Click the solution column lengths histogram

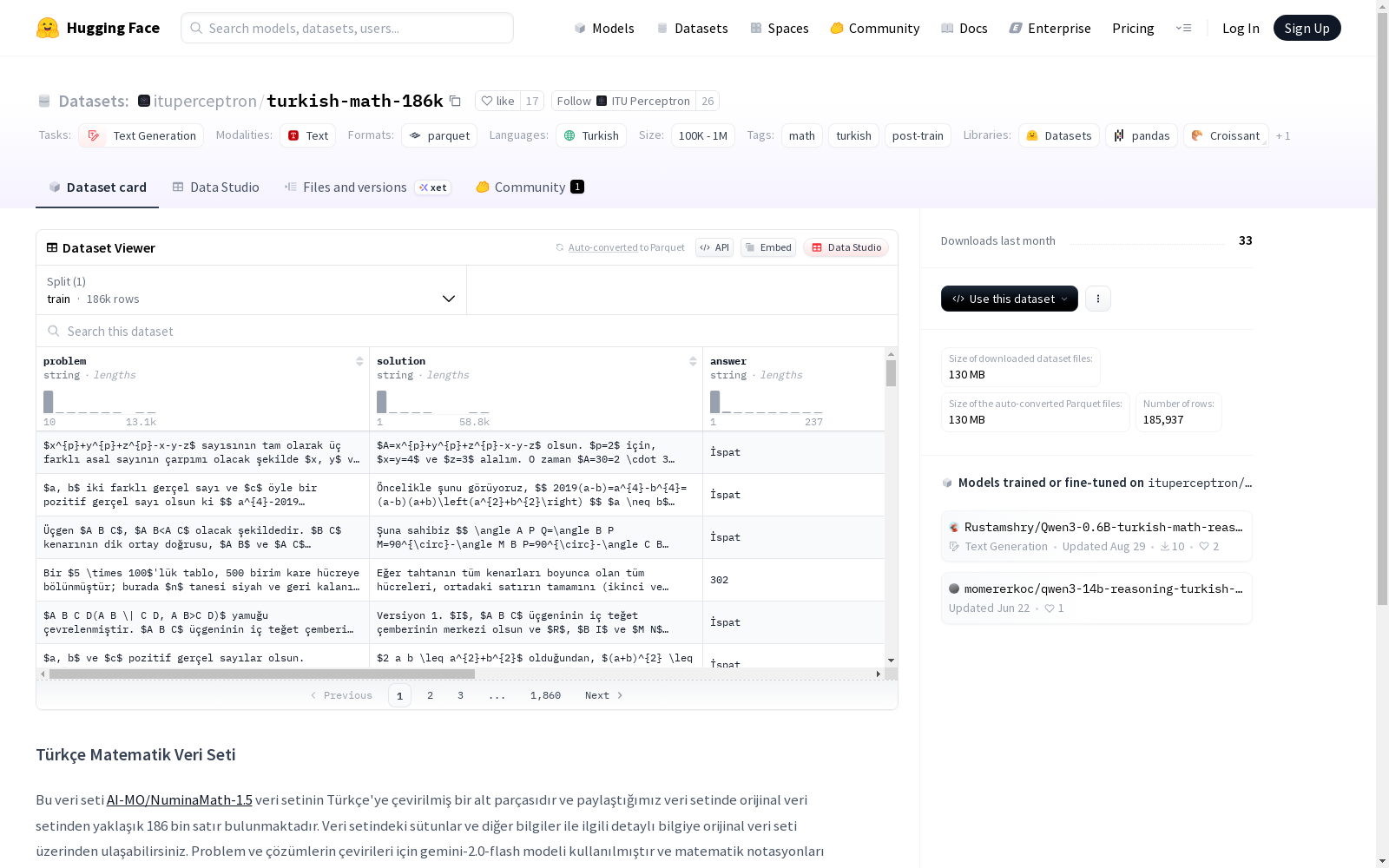[x=433, y=402]
